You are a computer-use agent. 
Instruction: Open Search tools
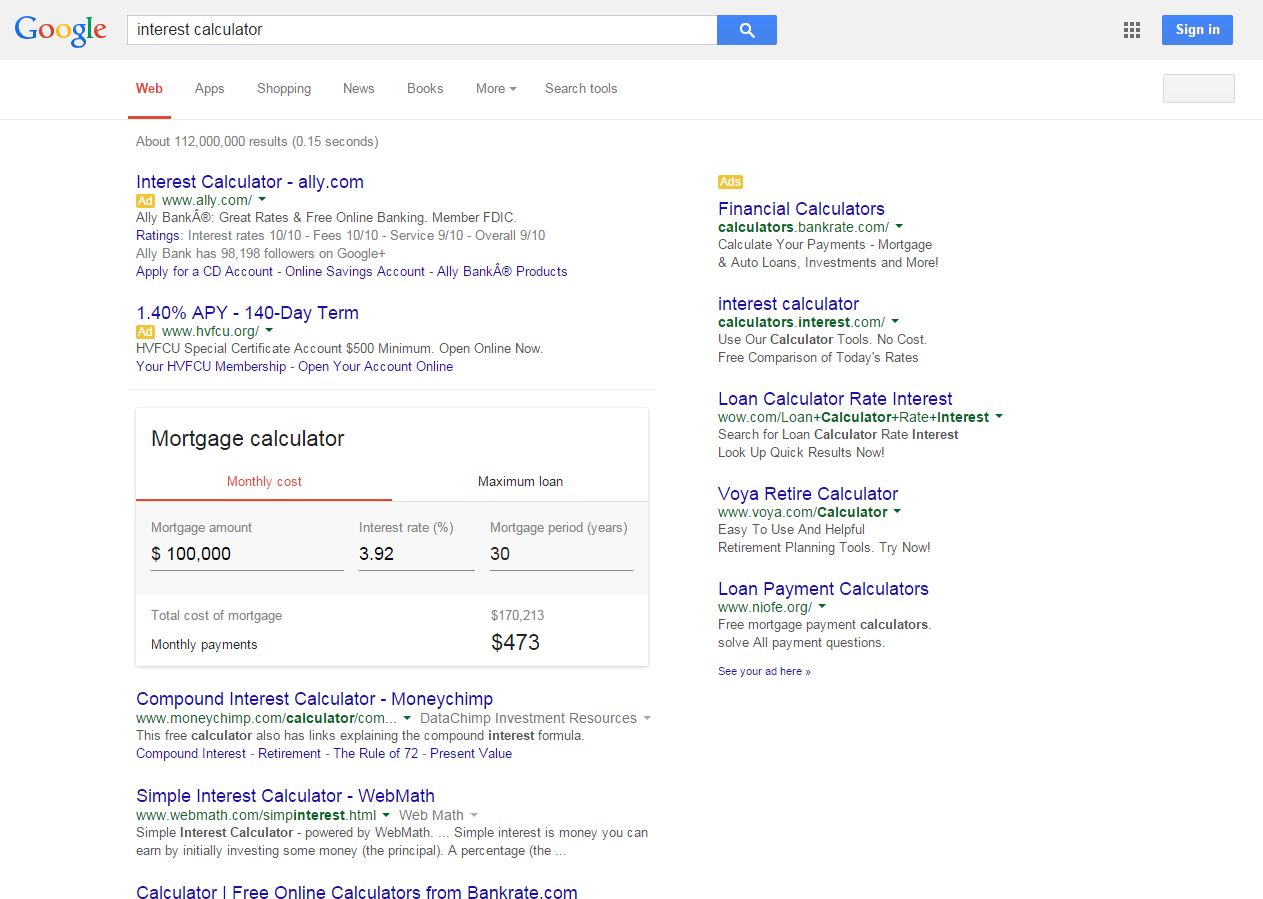click(581, 89)
